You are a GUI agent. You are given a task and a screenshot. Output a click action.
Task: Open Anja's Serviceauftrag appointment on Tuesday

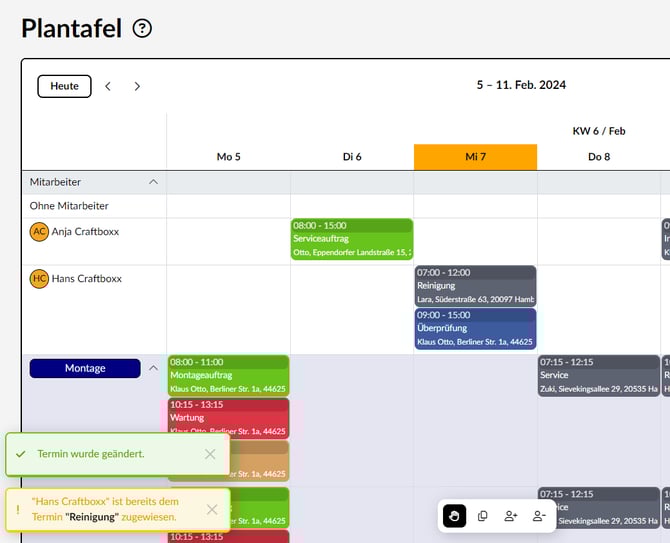tap(352, 239)
